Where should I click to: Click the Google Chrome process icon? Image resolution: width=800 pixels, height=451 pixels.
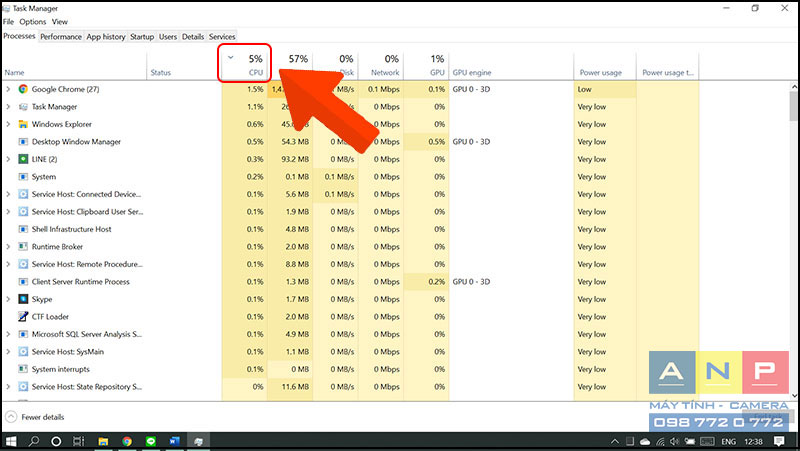[23, 89]
